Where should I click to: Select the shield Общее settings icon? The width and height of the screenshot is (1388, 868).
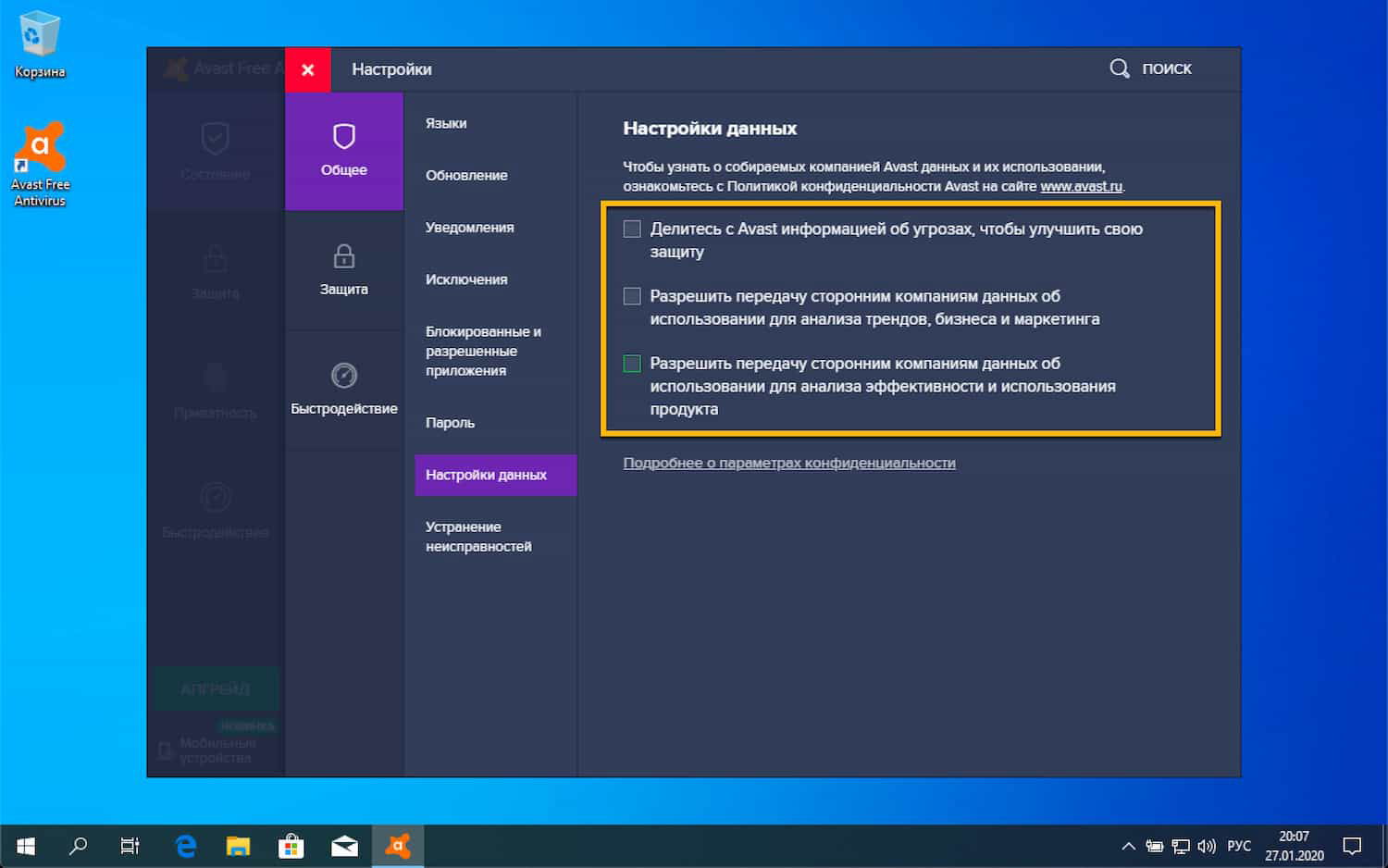coord(343,137)
